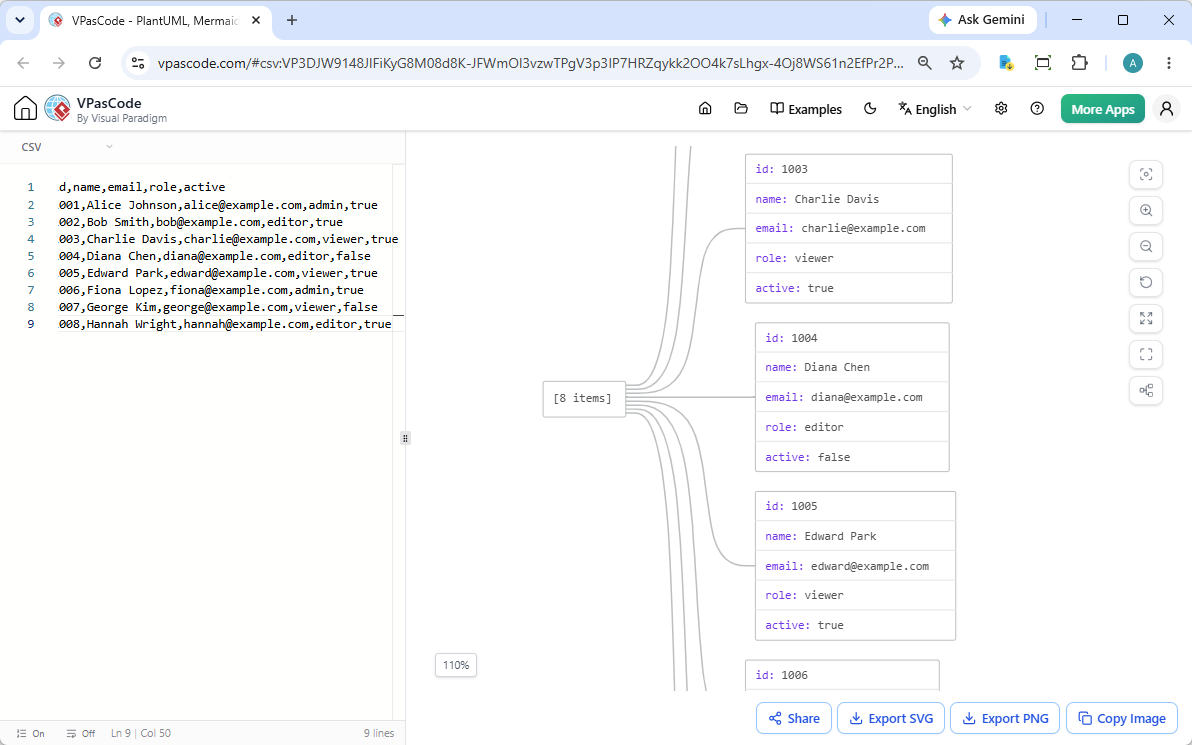Open the VPasCode home house icon
This screenshot has height=745, width=1192.
[25, 109]
